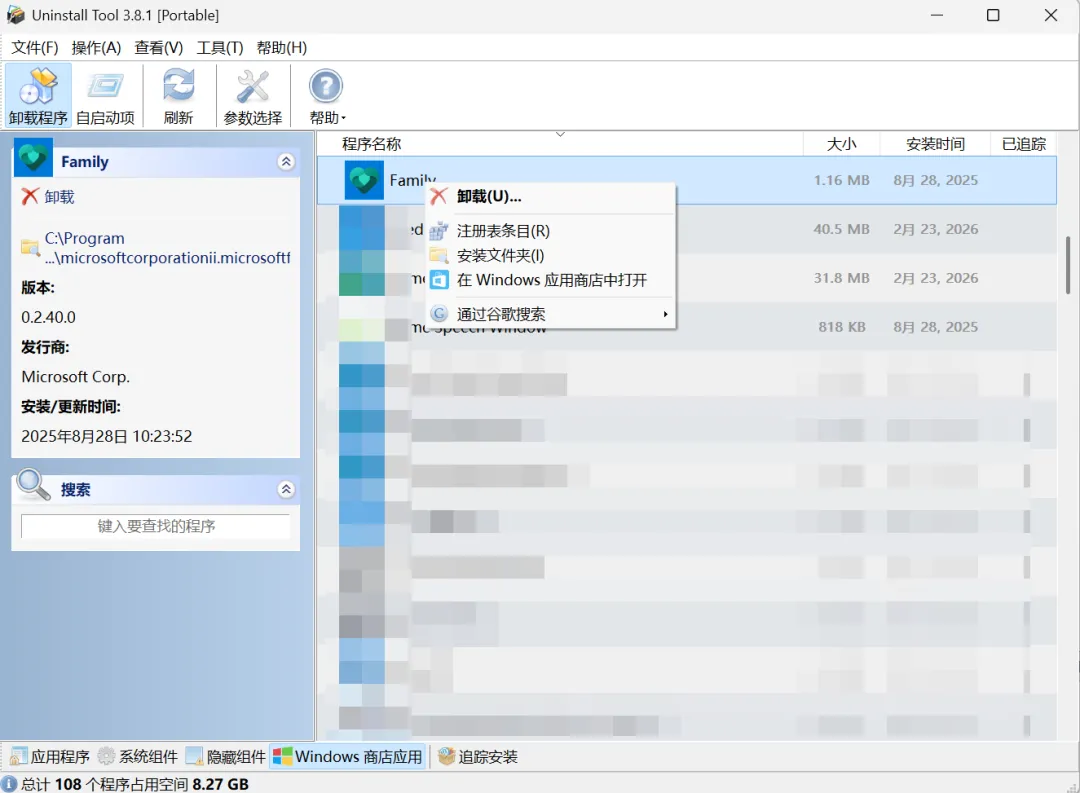Select the row sized 818 KB
The width and height of the screenshot is (1080, 793).
click(687, 327)
